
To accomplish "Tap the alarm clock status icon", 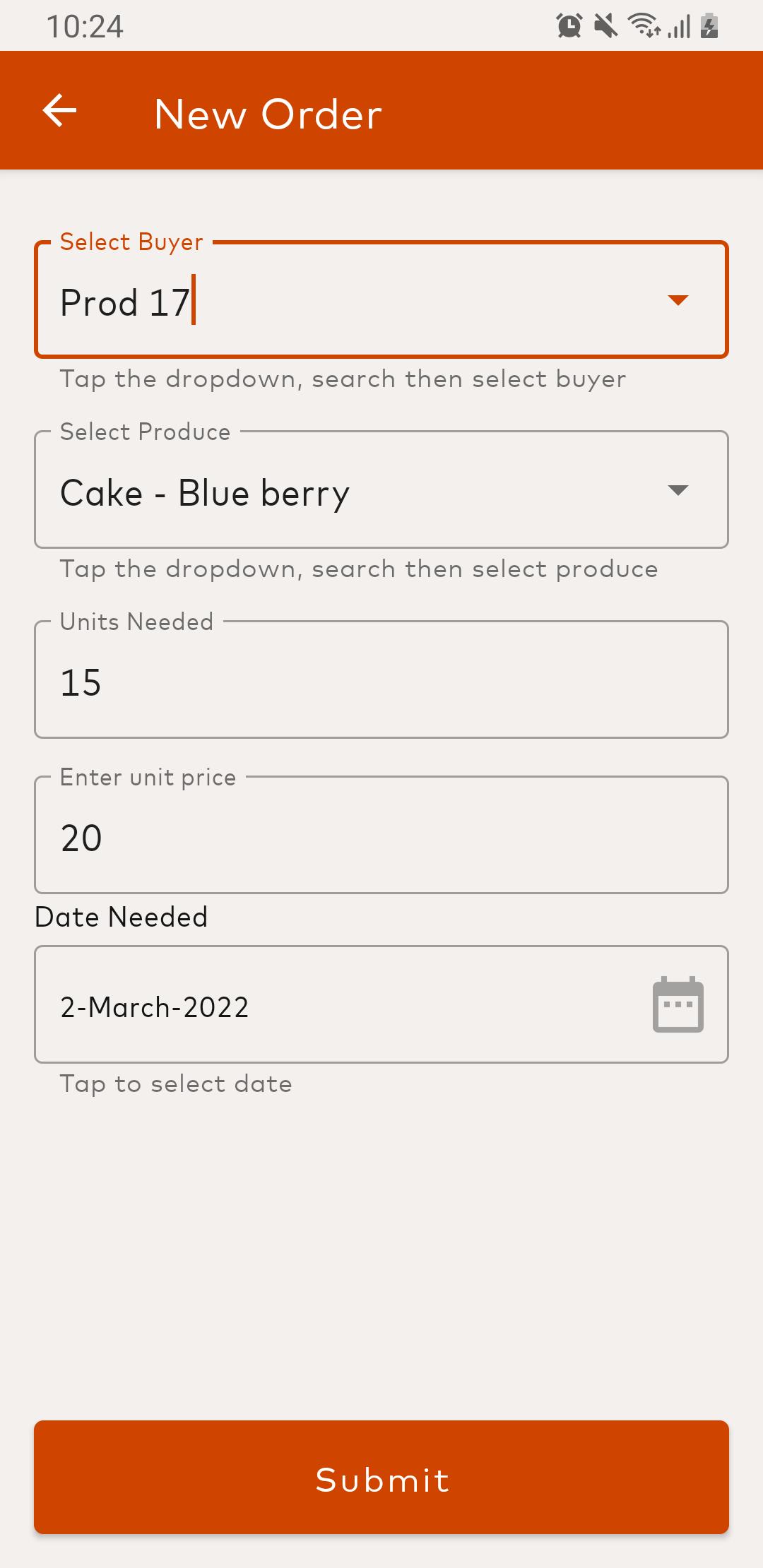I will click(x=569, y=26).
